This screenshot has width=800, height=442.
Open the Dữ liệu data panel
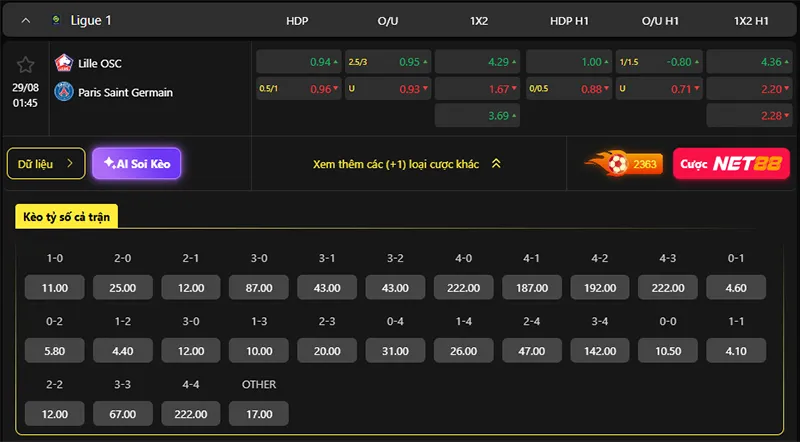pos(46,164)
